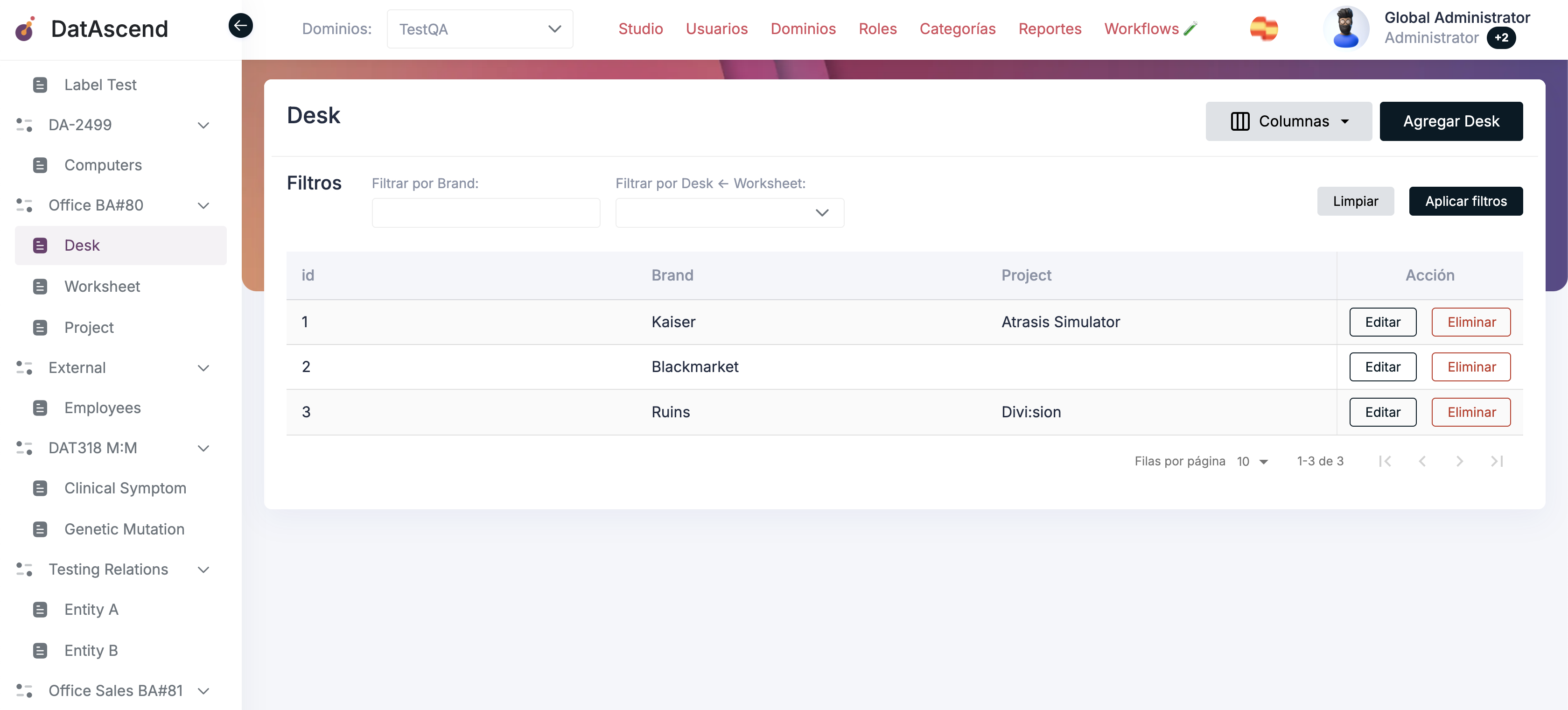Expand the Office BA#80 group
Image resolution: width=1568 pixels, height=710 pixels.
coord(203,205)
